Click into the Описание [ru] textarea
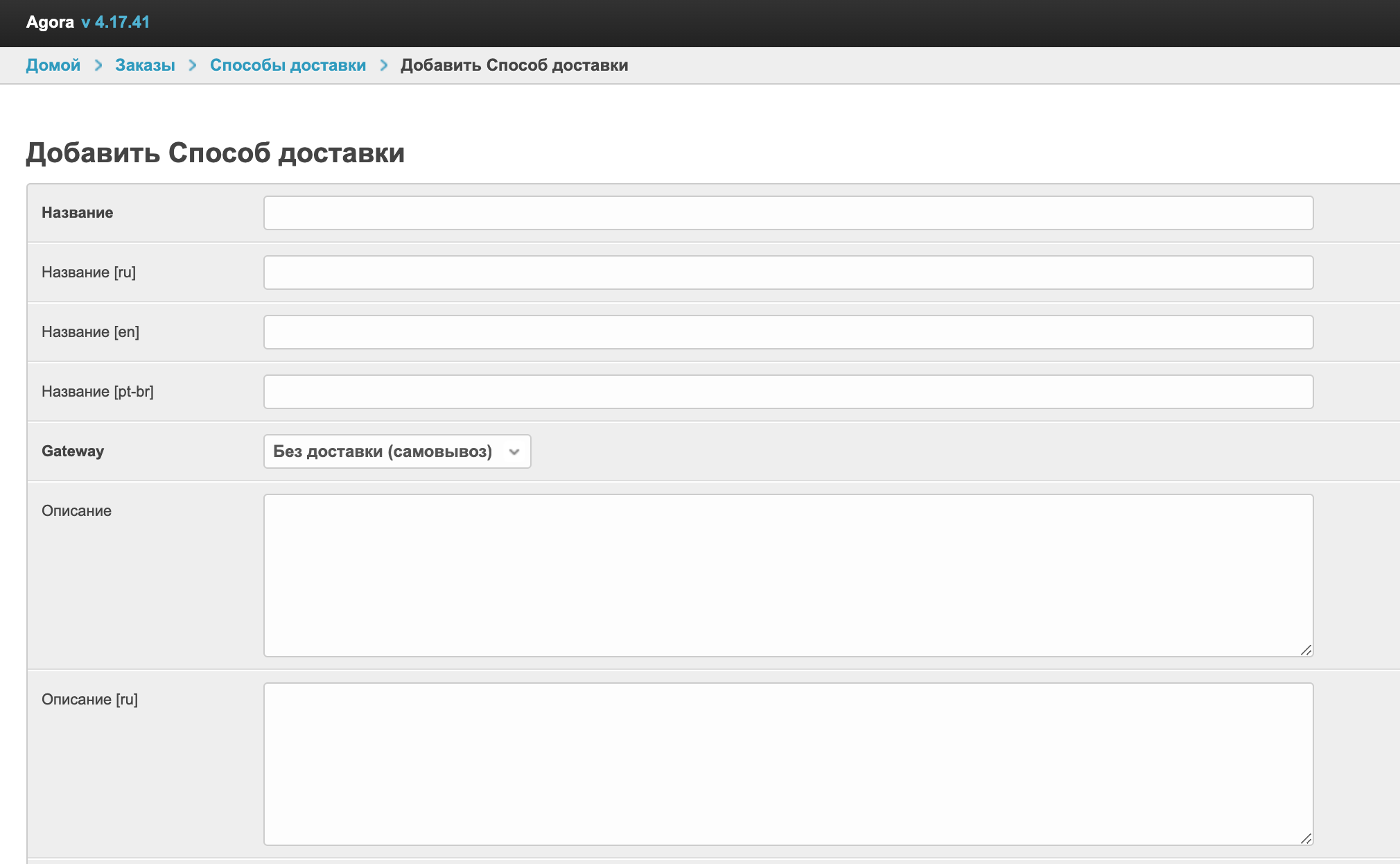Viewport: 1400px width, 864px height. (x=788, y=763)
